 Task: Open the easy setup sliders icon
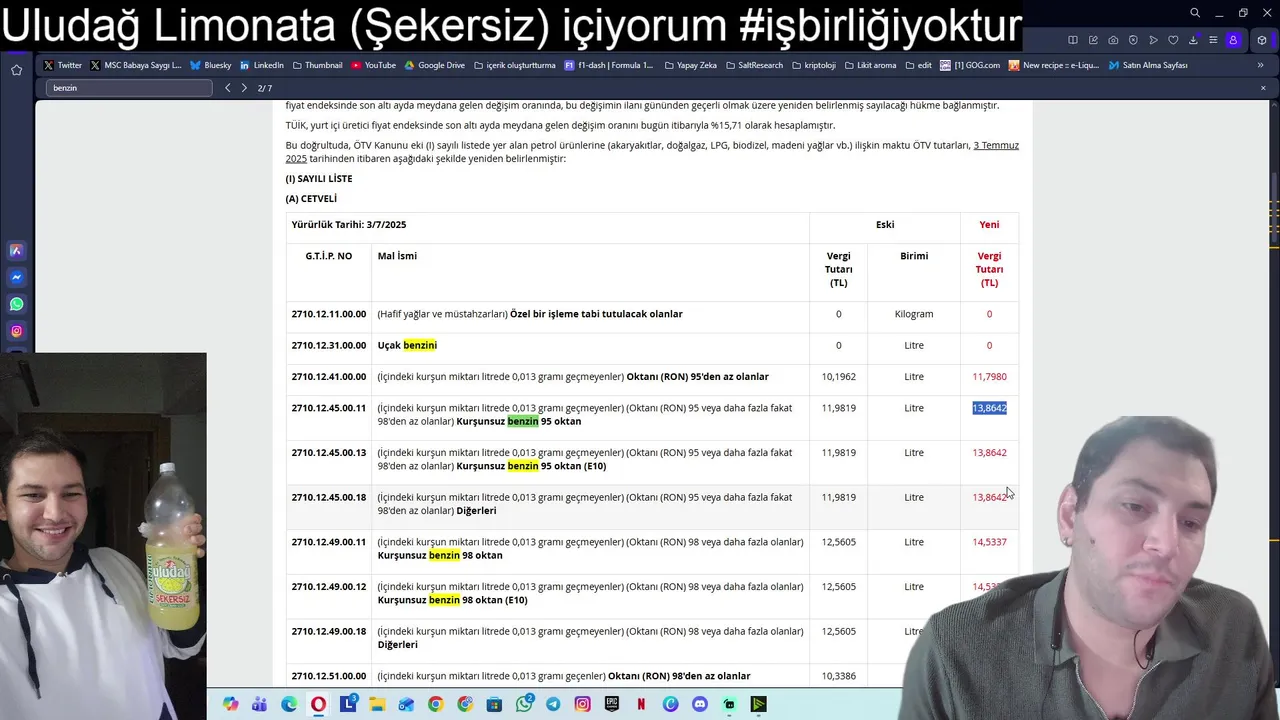[x=1213, y=40]
